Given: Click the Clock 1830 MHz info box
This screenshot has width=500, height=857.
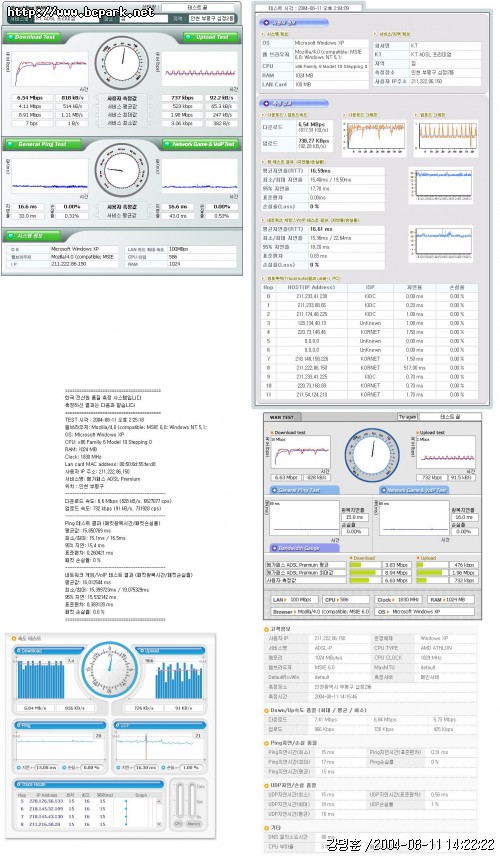Looking at the screenshot, I should (x=398, y=600).
